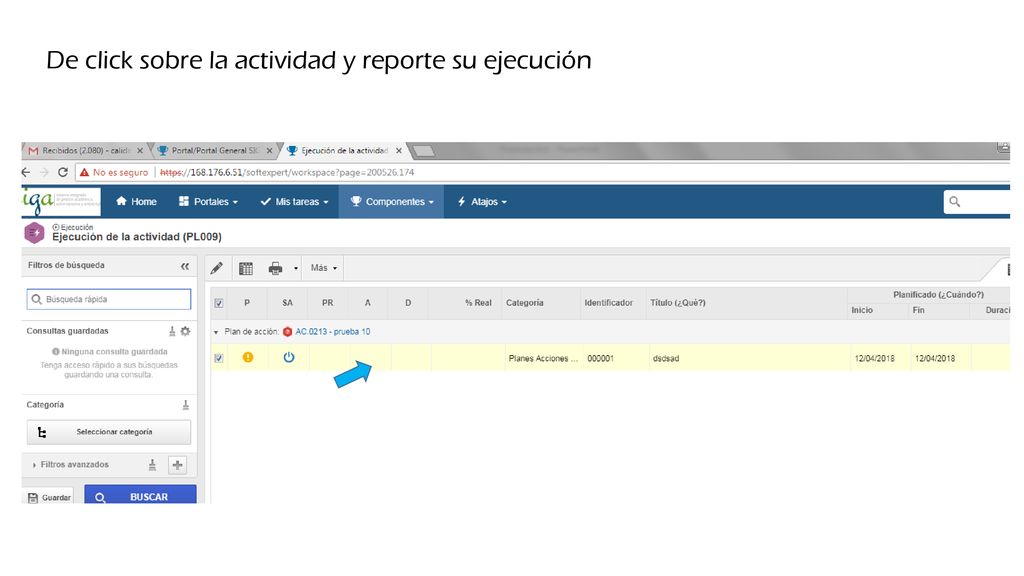
Task: Click the purple Ejecución module icon
Action: click(x=34, y=232)
